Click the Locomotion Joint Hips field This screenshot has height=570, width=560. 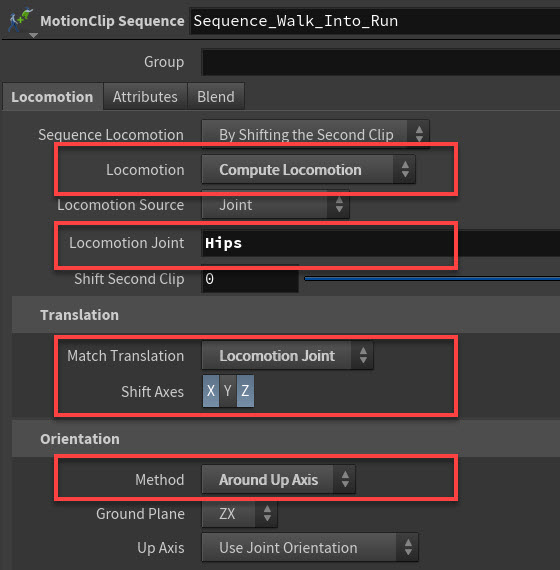(381, 243)
